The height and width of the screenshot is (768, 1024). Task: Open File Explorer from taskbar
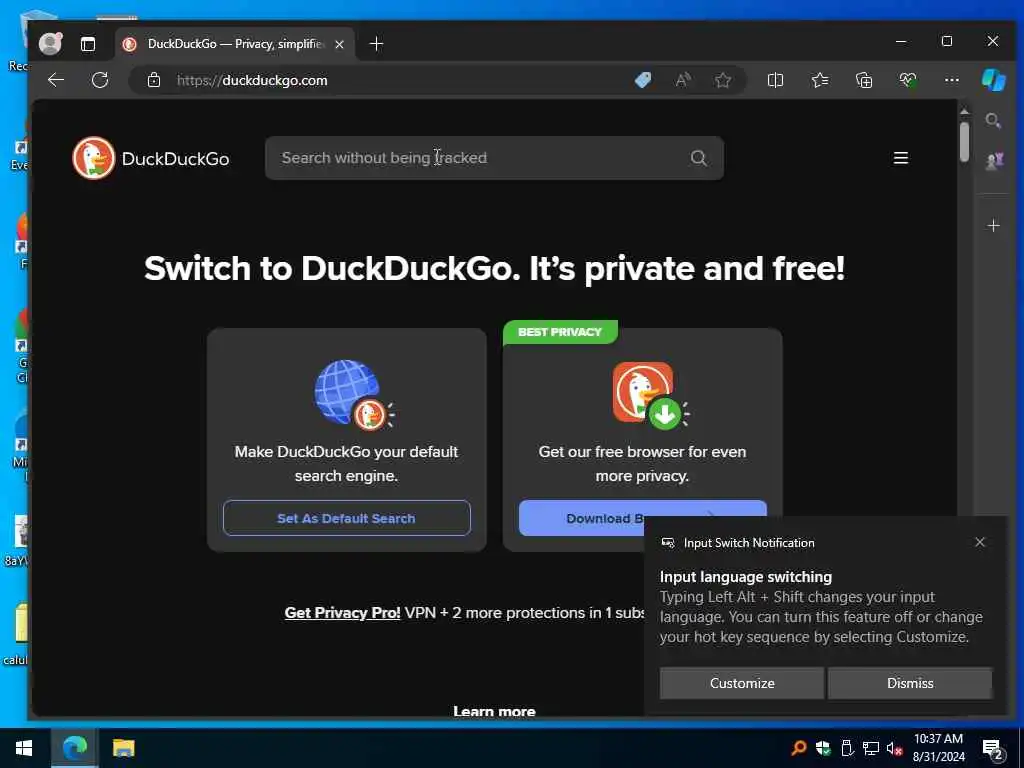[123, 748]
